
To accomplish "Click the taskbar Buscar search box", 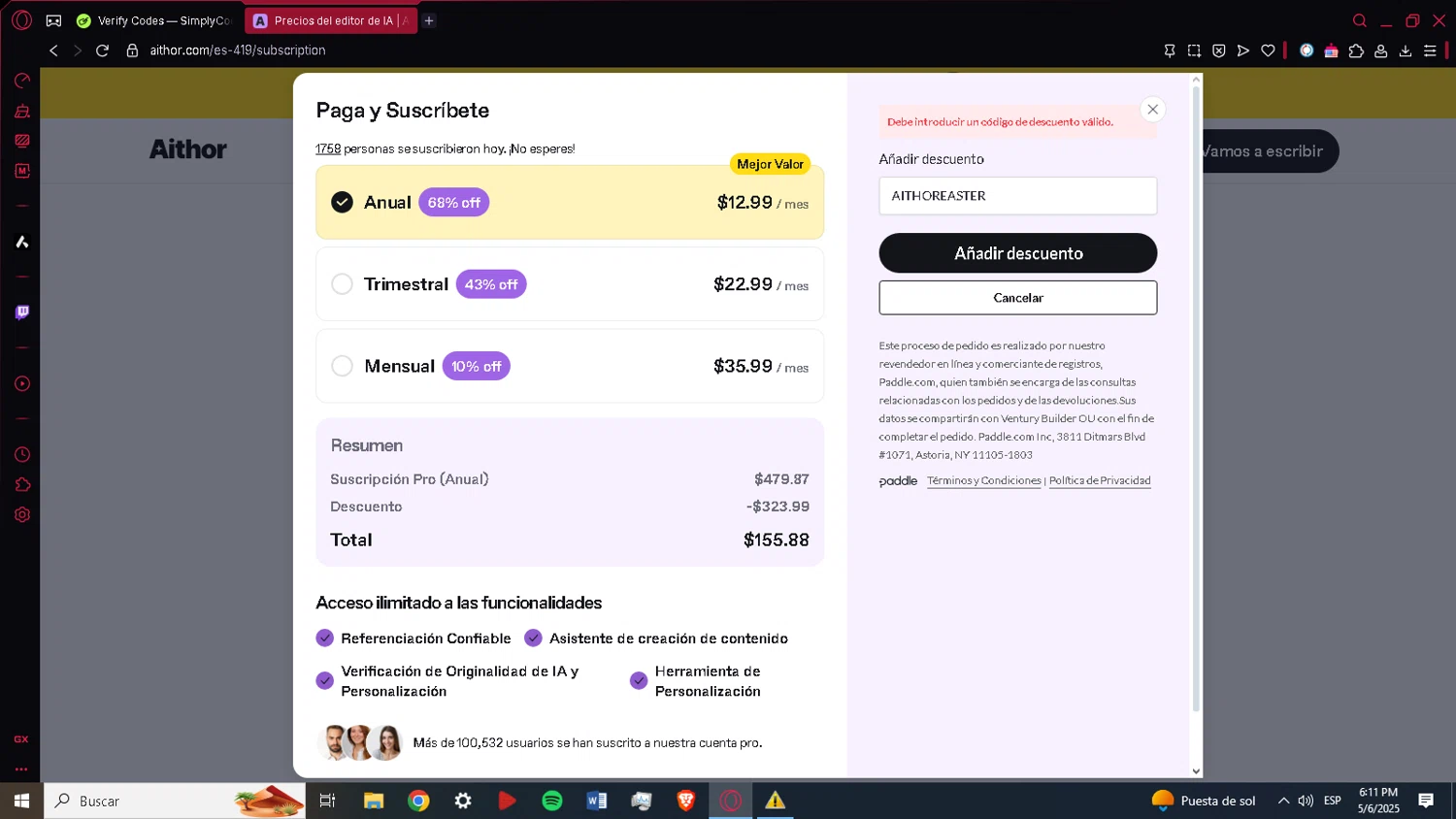I will click(x=175, y=801).
